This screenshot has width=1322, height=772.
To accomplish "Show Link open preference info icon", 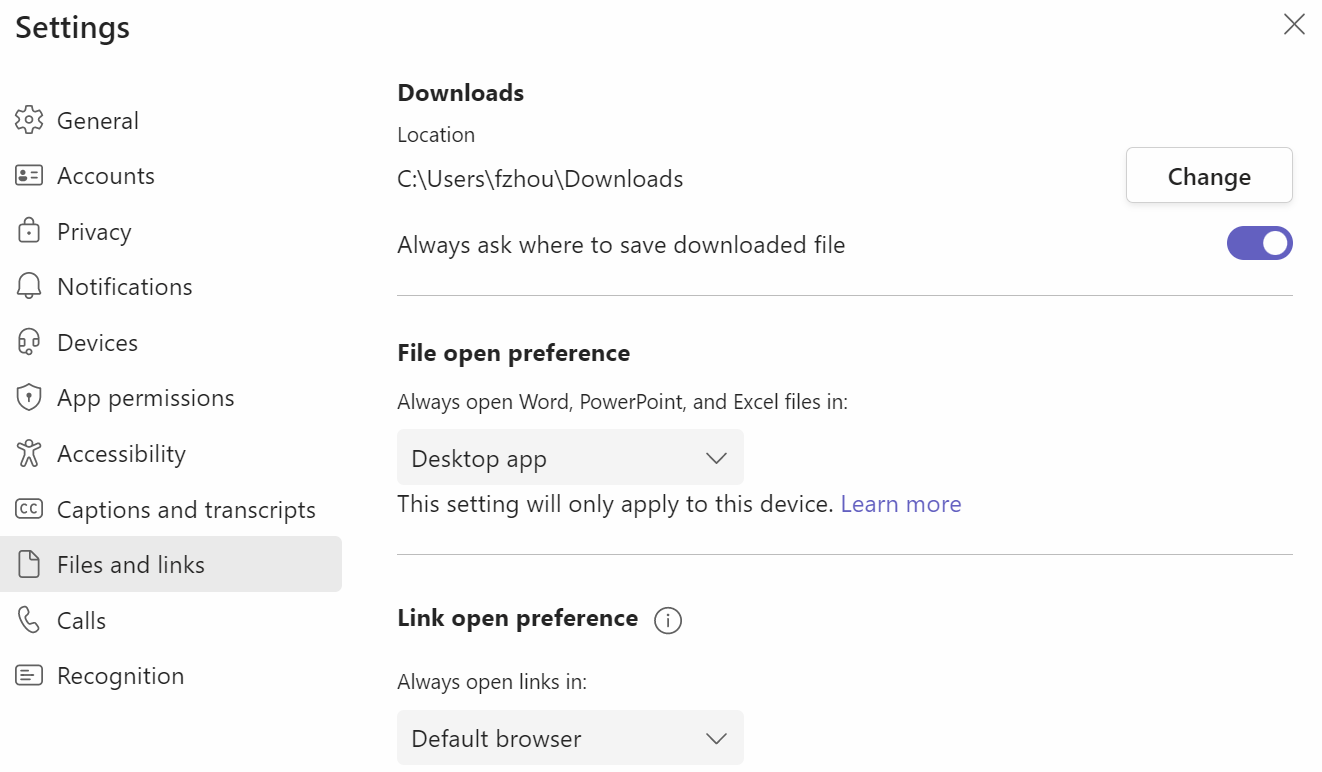I will (667, 621).
